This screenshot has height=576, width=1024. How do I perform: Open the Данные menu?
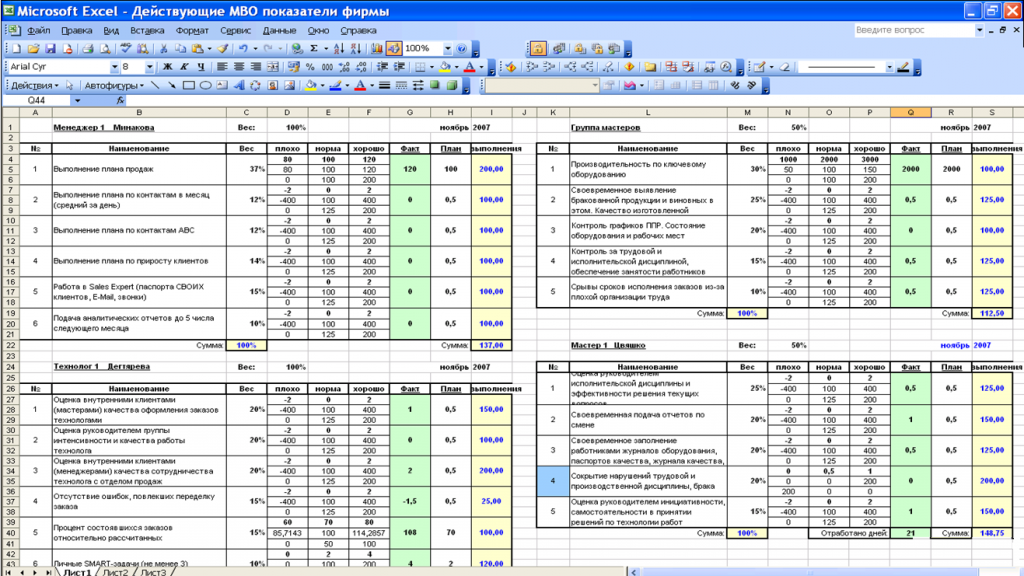click(280, 31)
